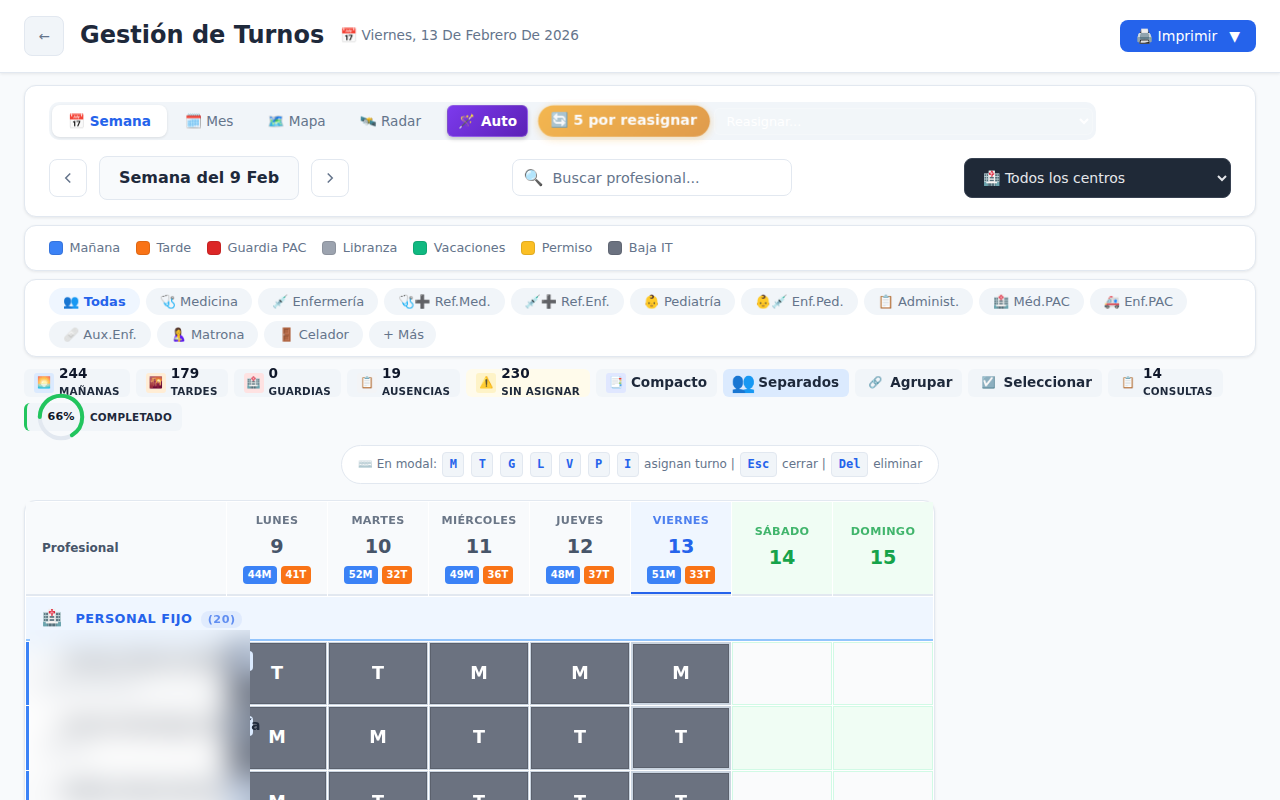Open the Todos los centros dropdown
This screenshot has width=1280, height=800.
click(1096, 177)
